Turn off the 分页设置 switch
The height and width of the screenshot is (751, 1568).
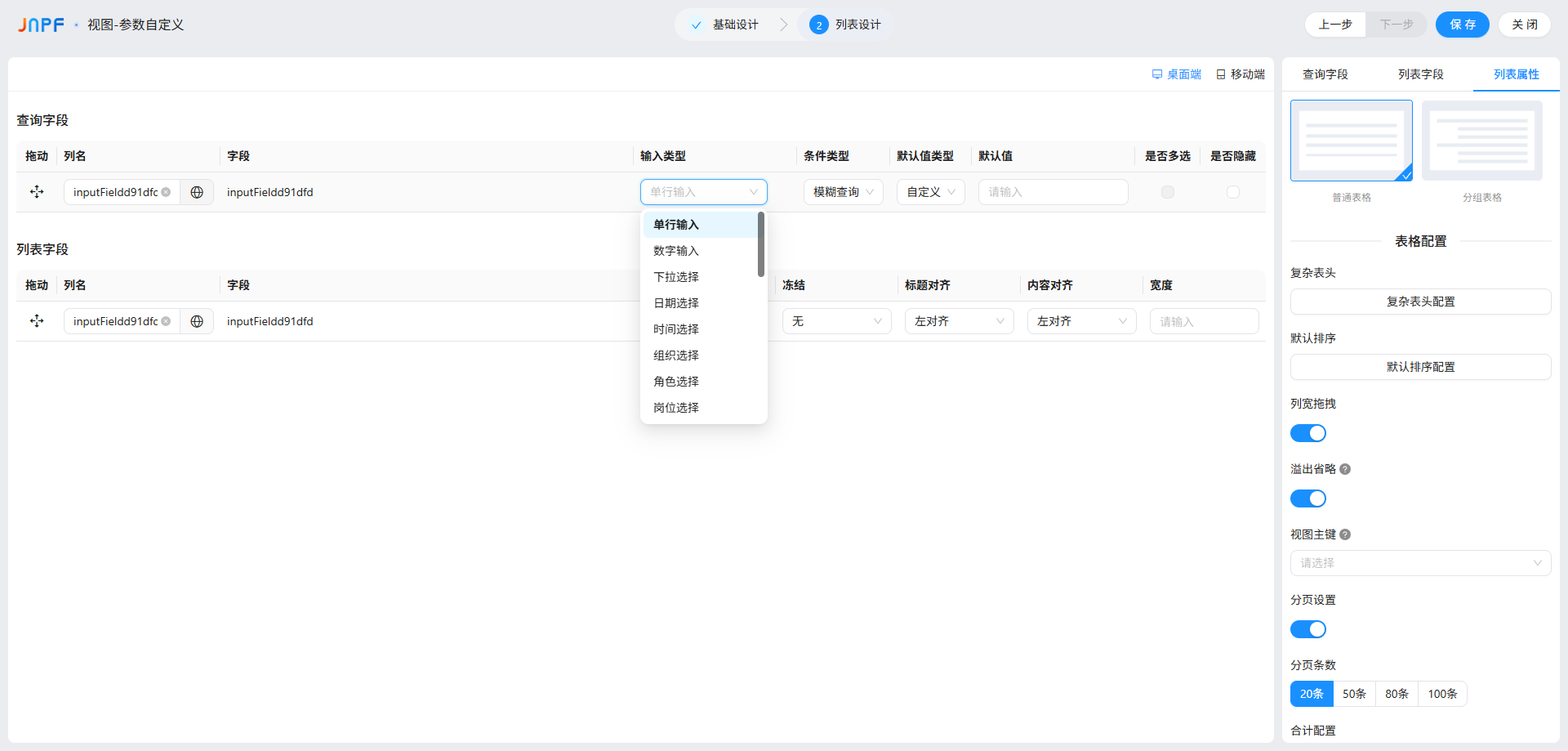pyautogui.click(x=1307, y=629)
